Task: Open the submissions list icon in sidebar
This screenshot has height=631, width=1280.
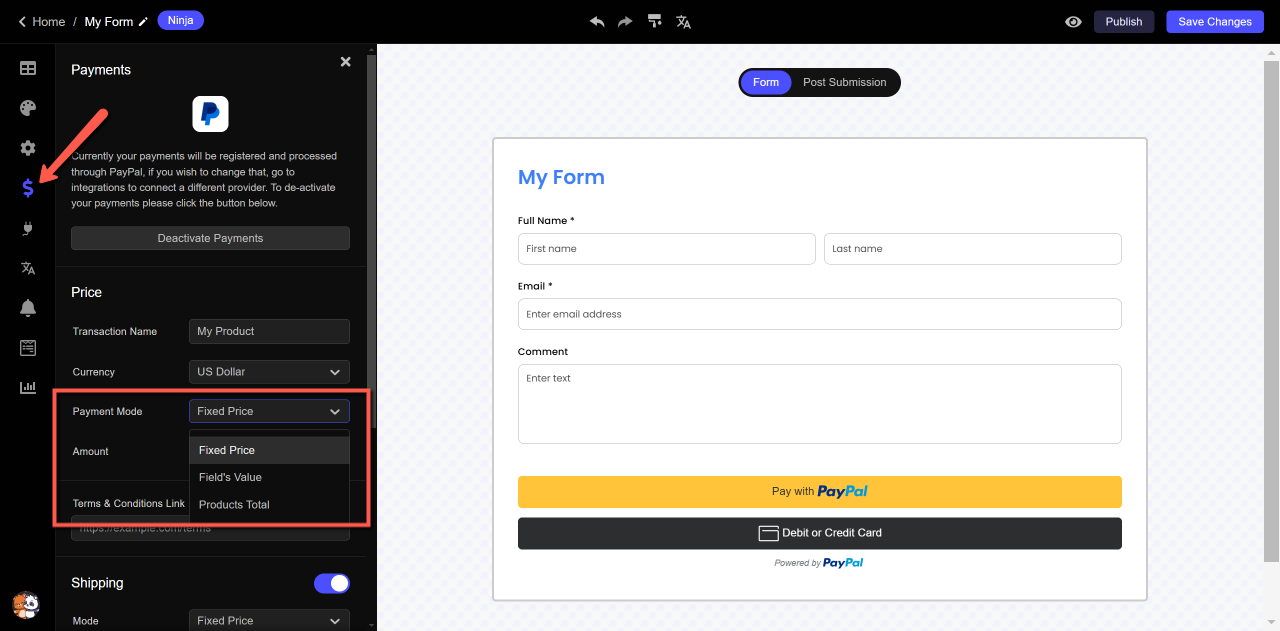Action: coord(28,348)
